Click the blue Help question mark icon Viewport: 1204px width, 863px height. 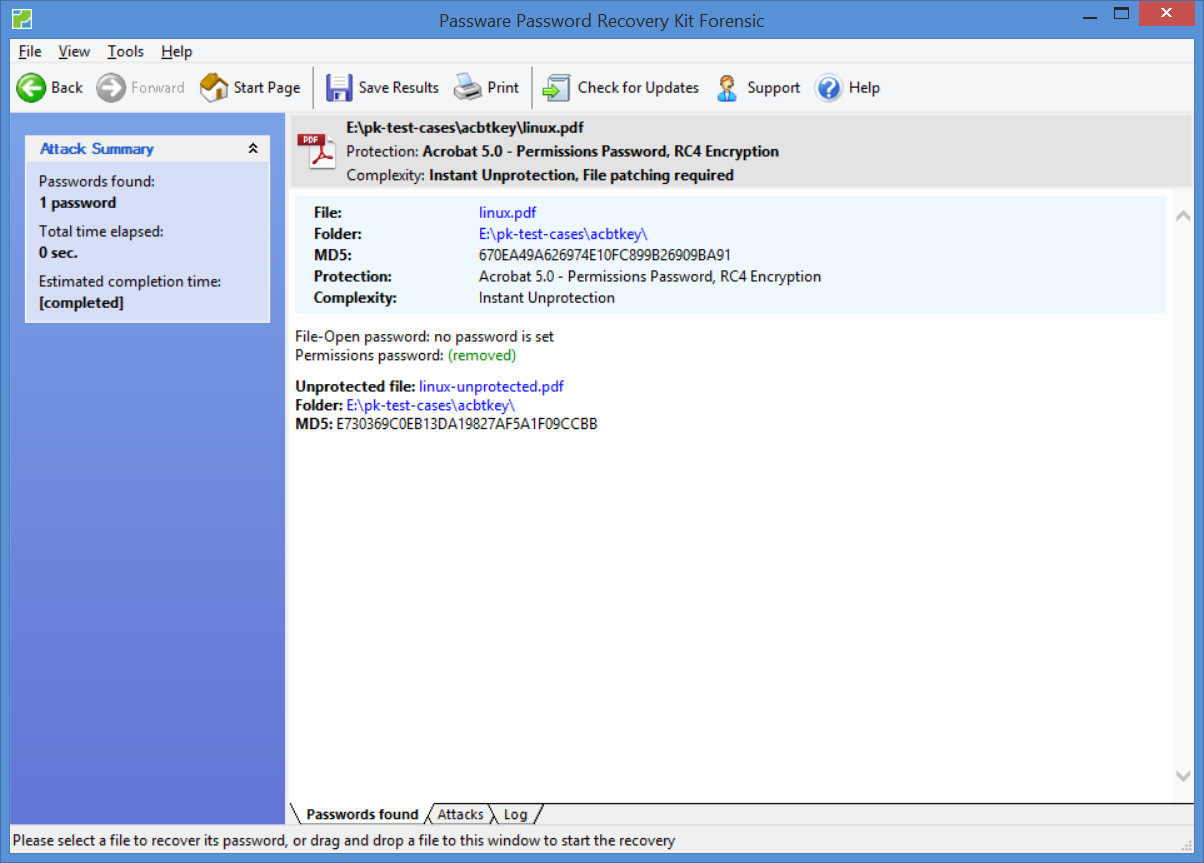(829, 88)
